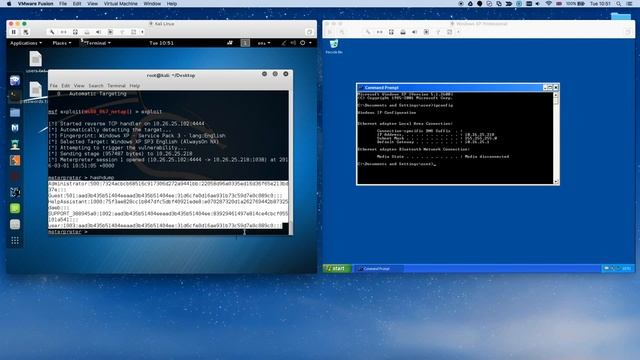
Task: Select the Terminal icon in Kali dock
Action: click(15, 96)
